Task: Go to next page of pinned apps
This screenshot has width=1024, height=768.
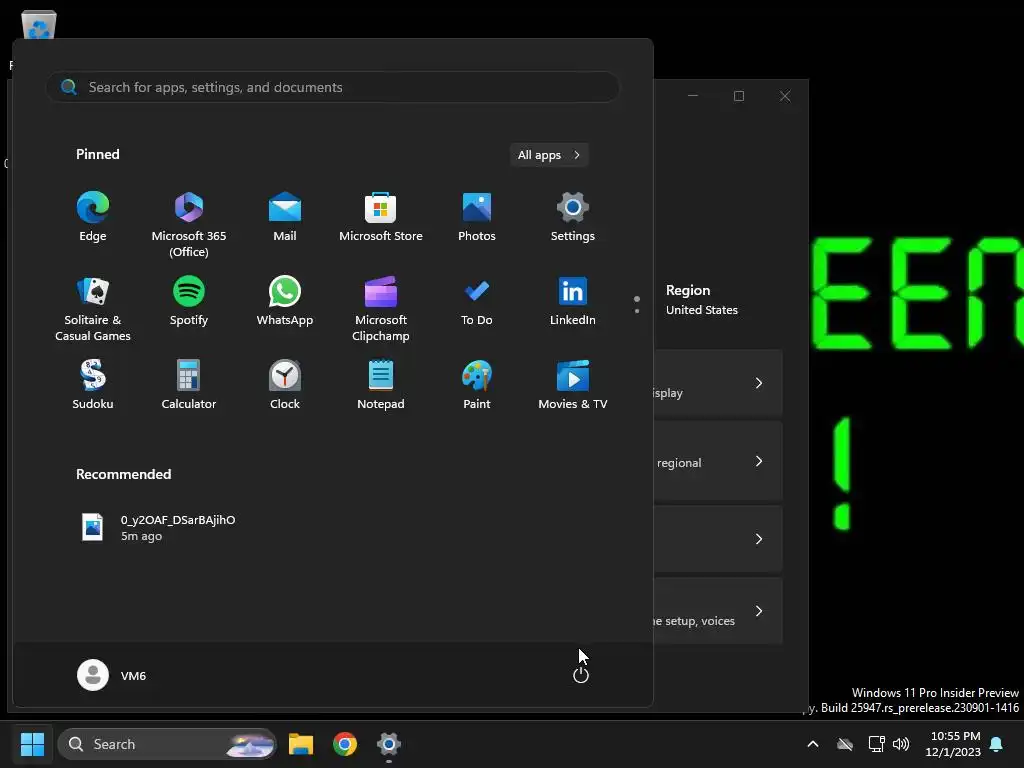Action: 637,311
